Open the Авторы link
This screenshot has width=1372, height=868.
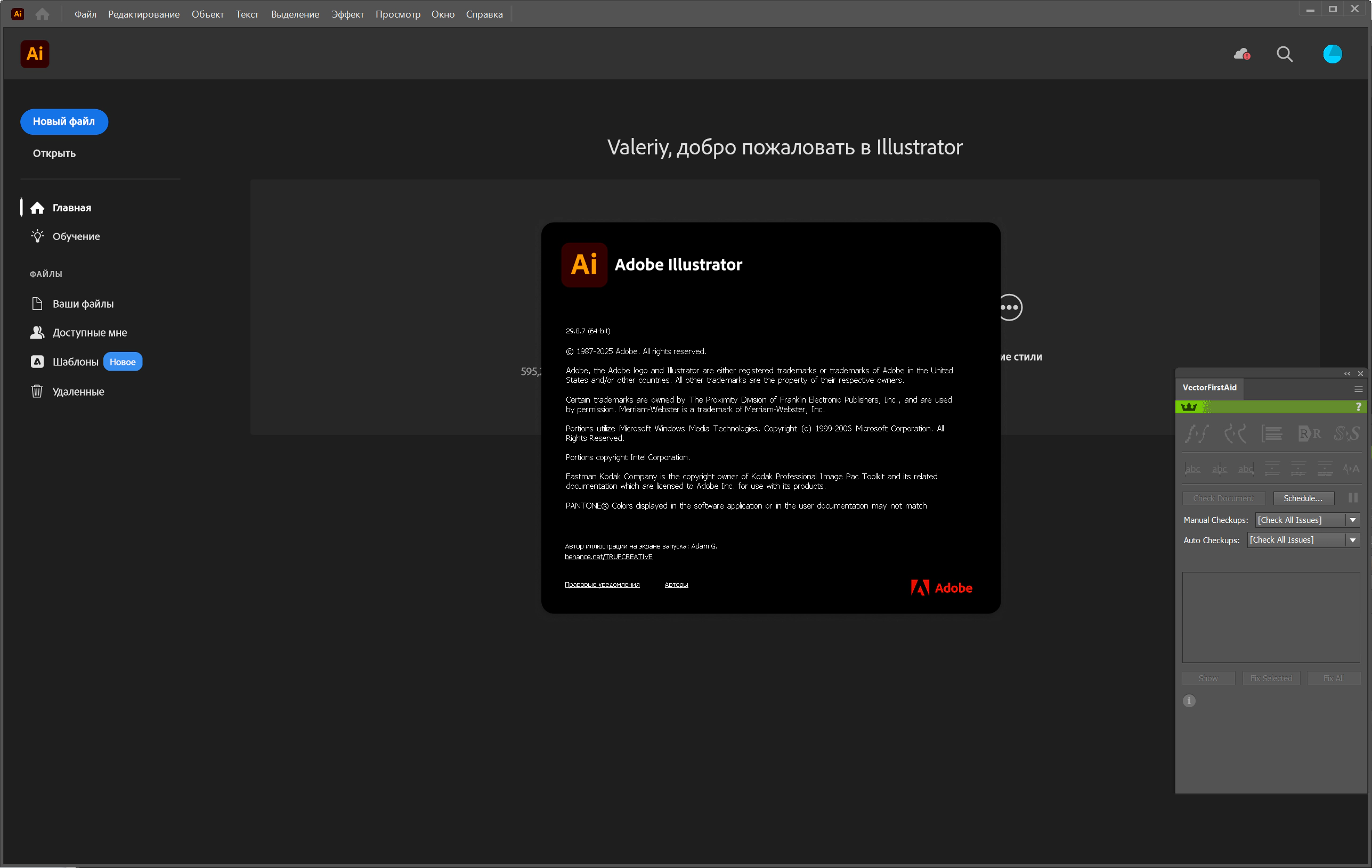point(676,585)
